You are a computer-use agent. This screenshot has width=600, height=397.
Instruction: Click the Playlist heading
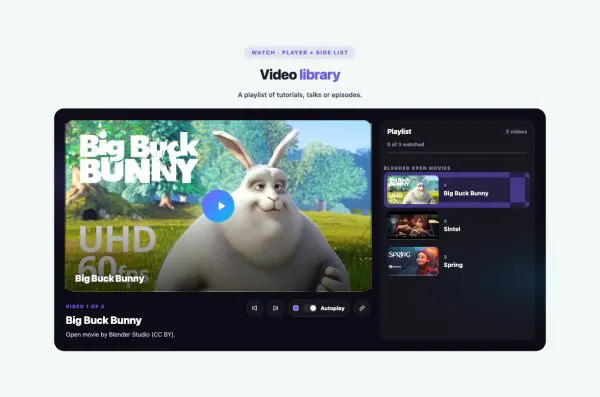click(399, 132)
